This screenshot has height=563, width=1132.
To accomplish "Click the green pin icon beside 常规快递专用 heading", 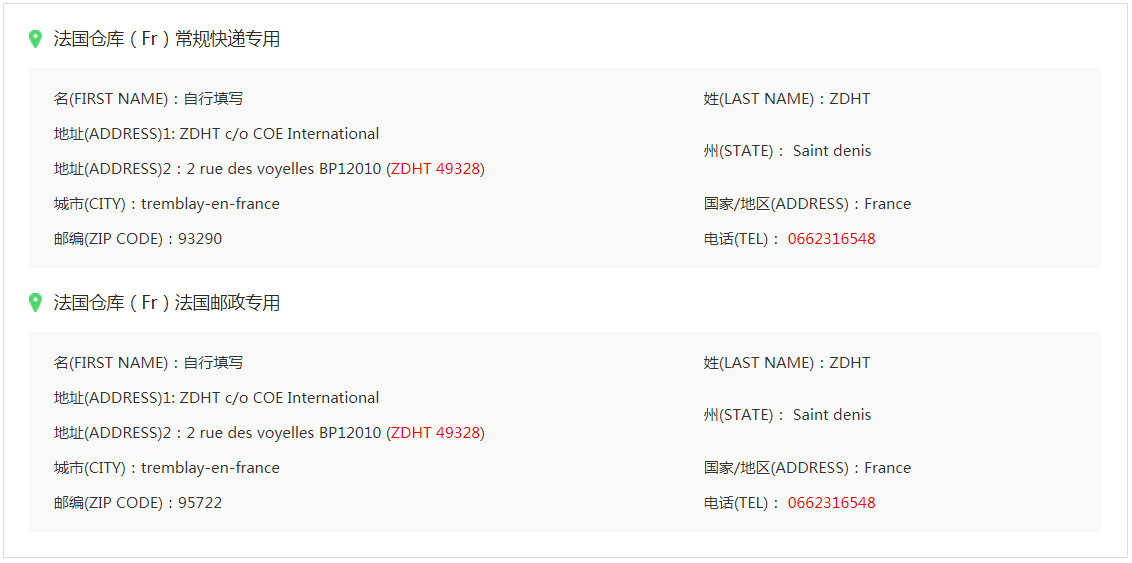I will tap(35, 39).
